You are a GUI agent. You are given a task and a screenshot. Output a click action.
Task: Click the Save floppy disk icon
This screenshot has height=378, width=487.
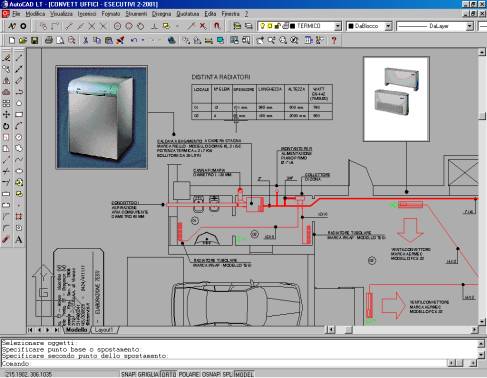[34, 40]
